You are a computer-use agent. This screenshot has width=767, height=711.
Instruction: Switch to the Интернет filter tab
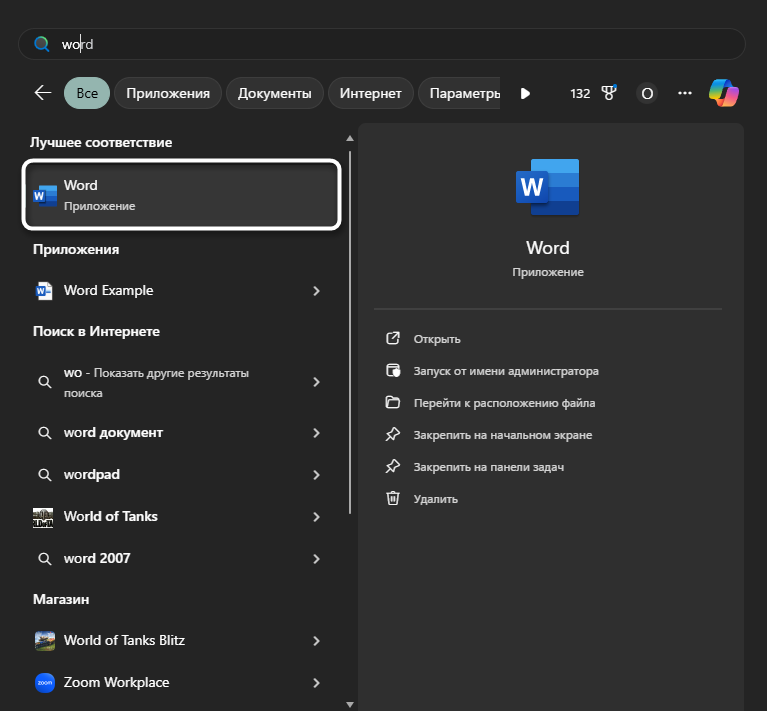(x=370, y=93)
